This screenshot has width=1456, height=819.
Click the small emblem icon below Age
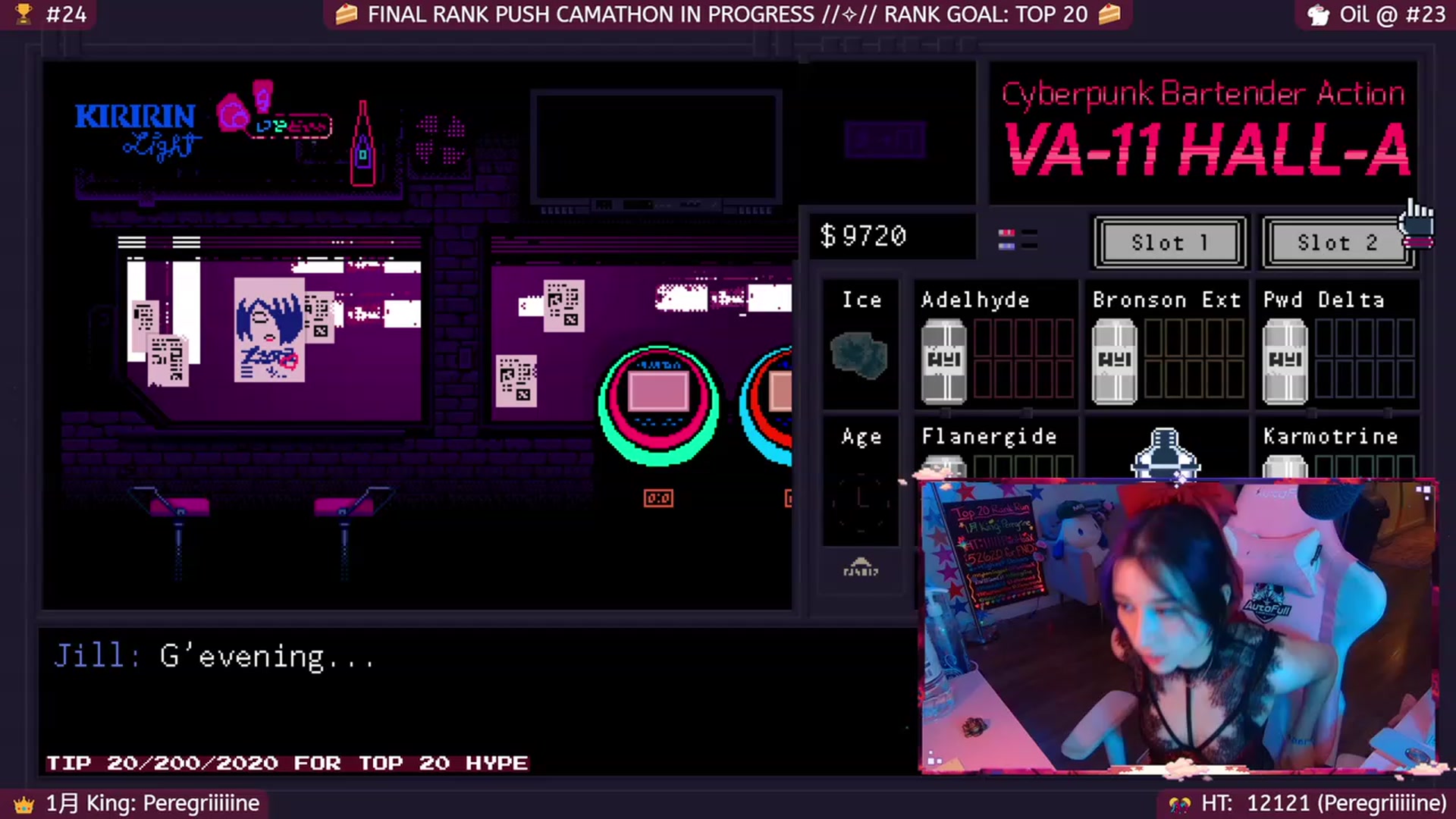click(x=861, y=567)
